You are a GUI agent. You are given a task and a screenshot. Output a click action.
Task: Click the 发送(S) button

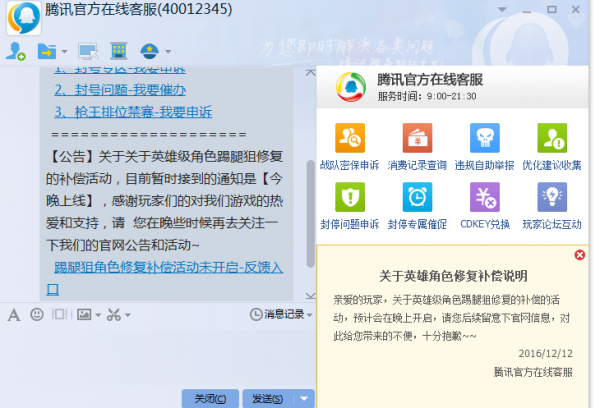(268, 399)
